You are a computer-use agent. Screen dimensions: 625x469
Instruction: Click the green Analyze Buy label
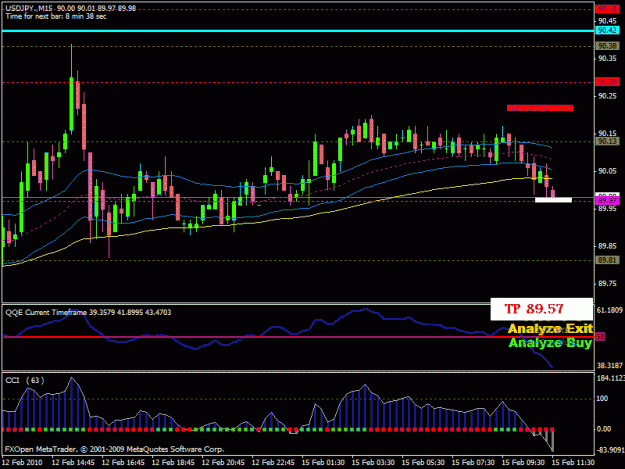[550, 343]
